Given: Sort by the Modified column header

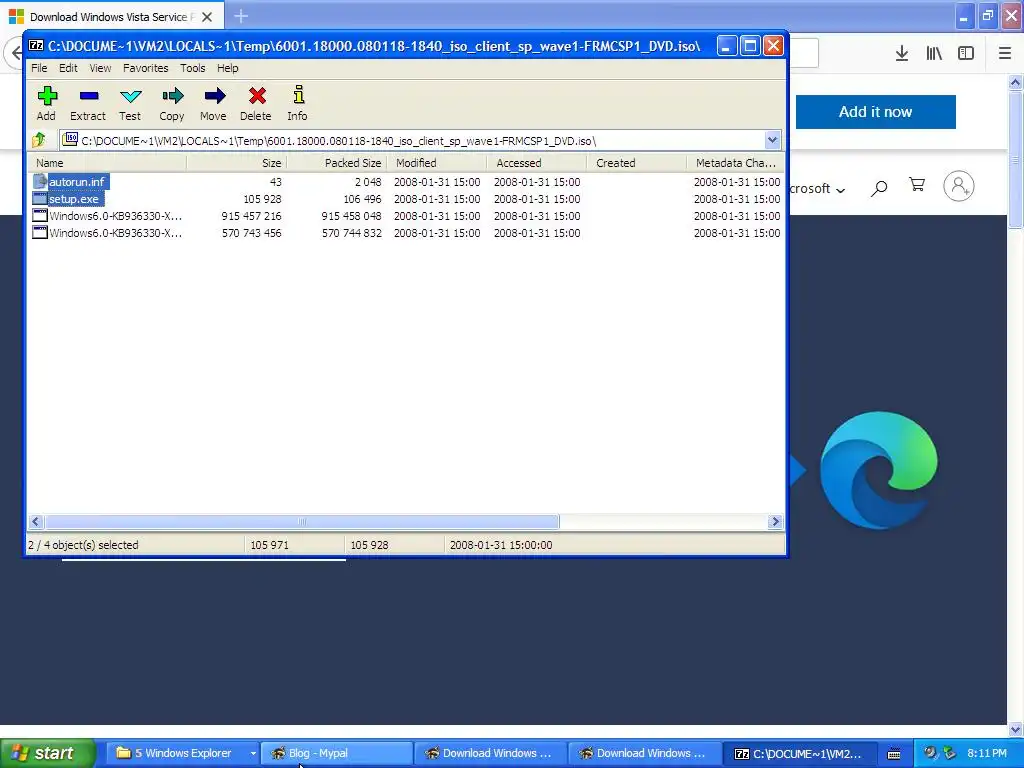Looking at the screenshot, I should (x=437, y=163).
